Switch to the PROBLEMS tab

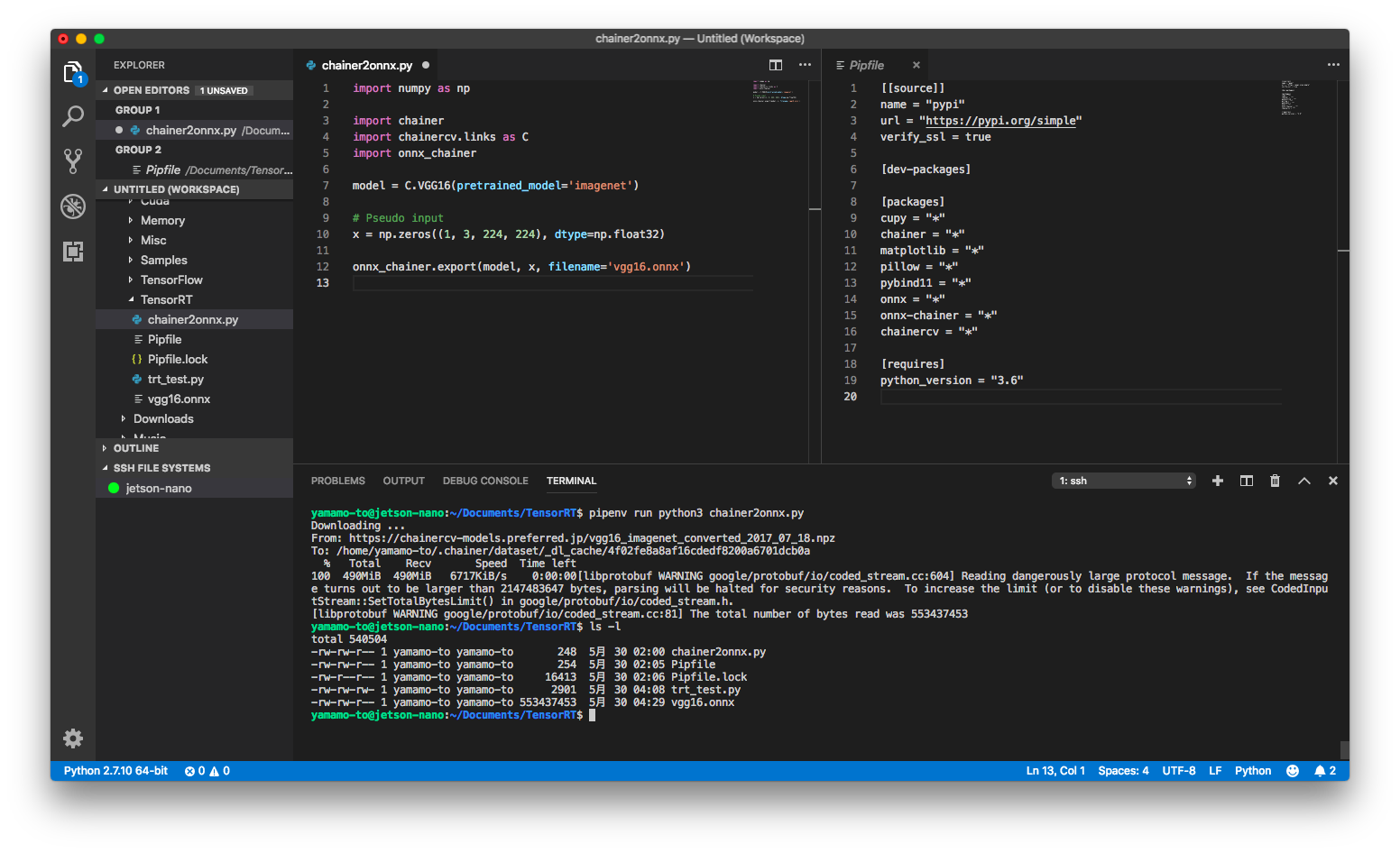click(x=337, y=481)
